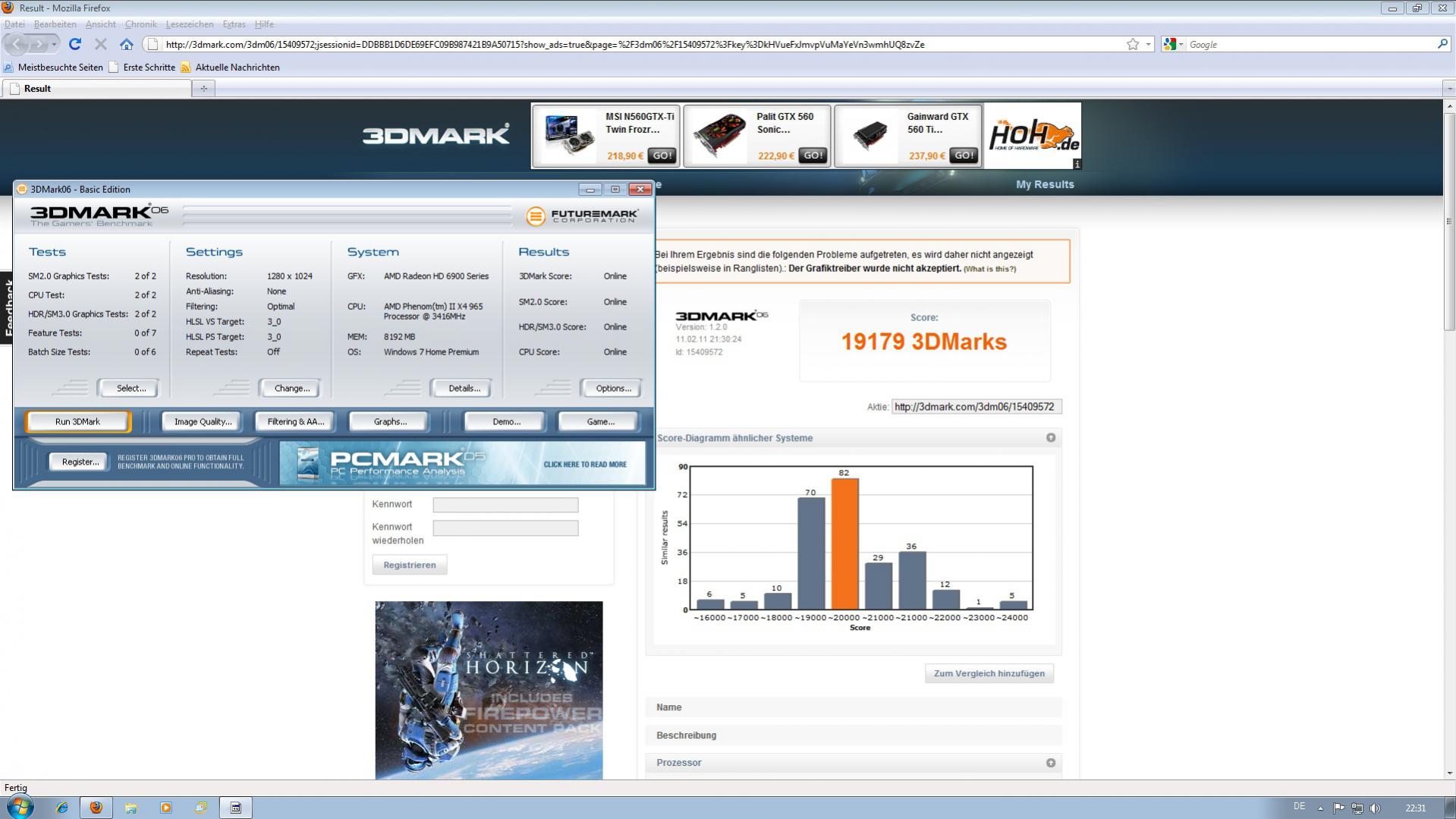
Task: Click Registrieren button
Action: pyautogui.click(x=409, y=565)
